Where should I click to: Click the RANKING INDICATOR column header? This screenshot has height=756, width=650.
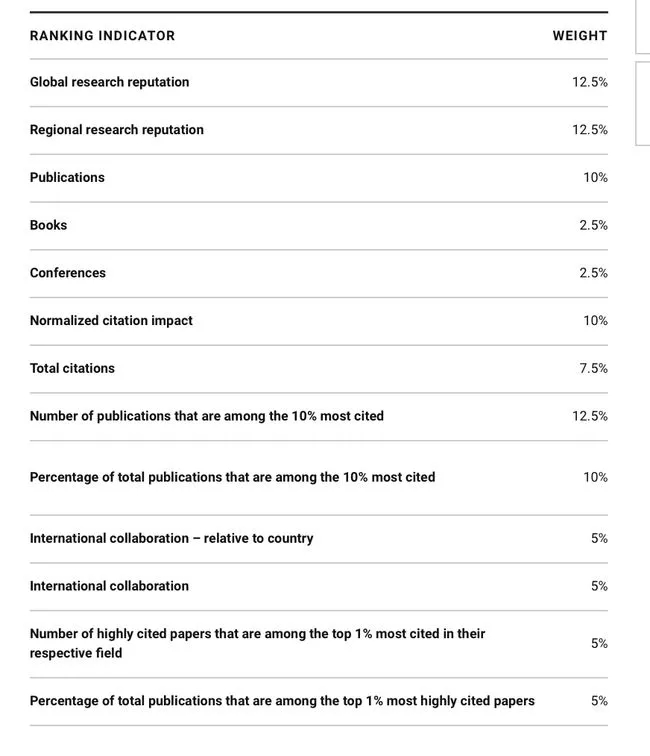point(102,36)
